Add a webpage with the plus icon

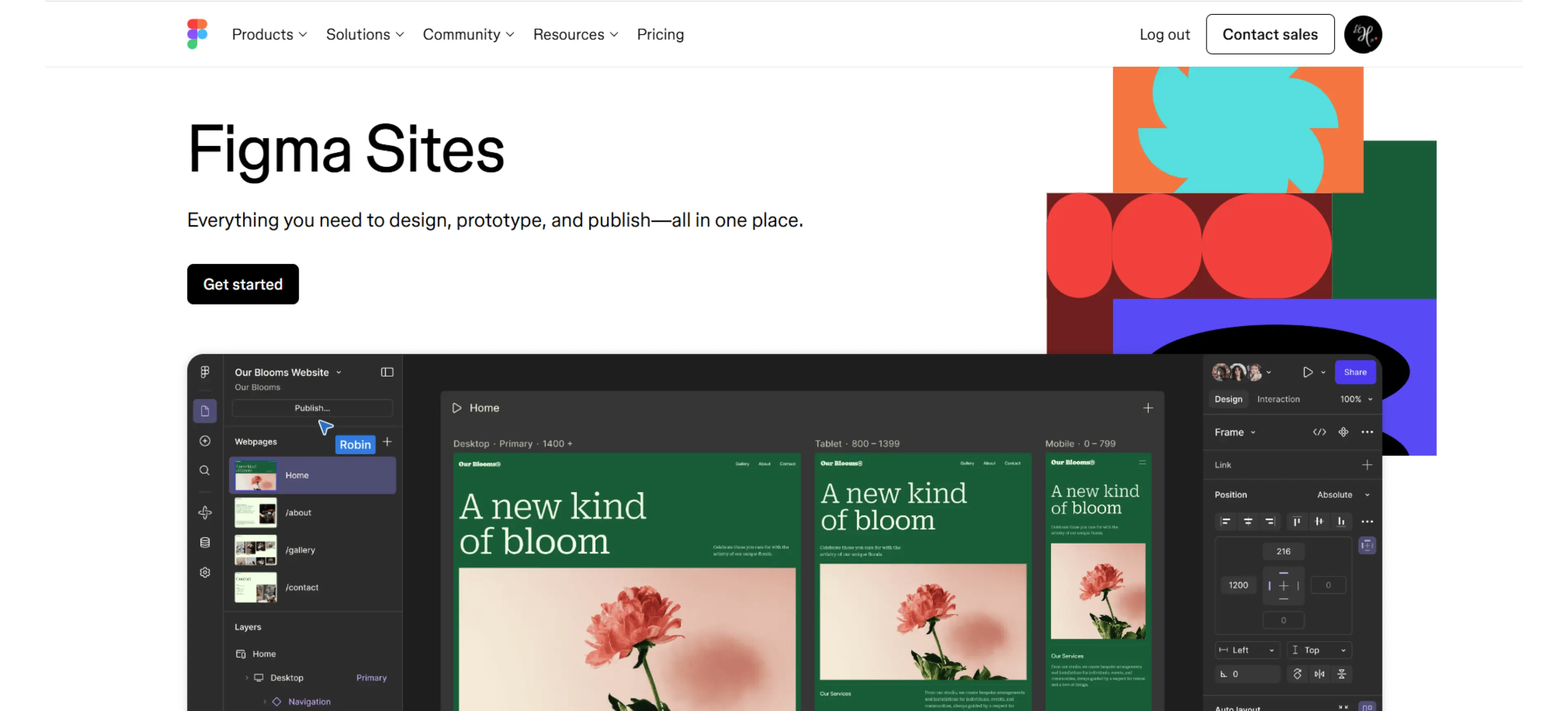click(388, 442)
